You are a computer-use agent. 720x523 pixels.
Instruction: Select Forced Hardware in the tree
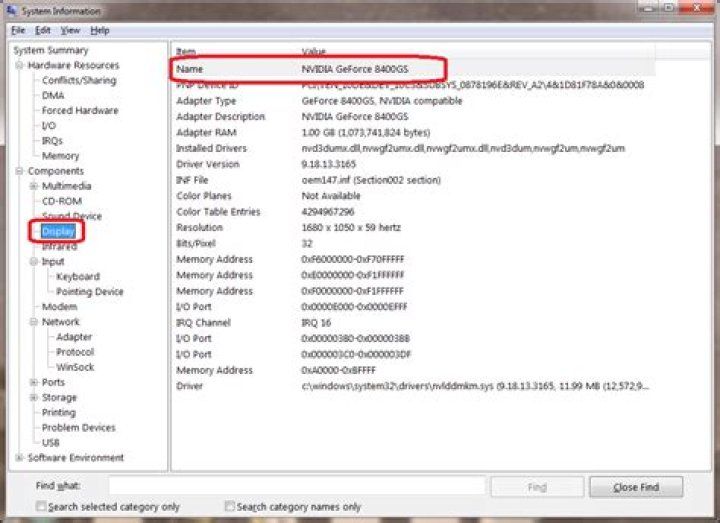80,111
